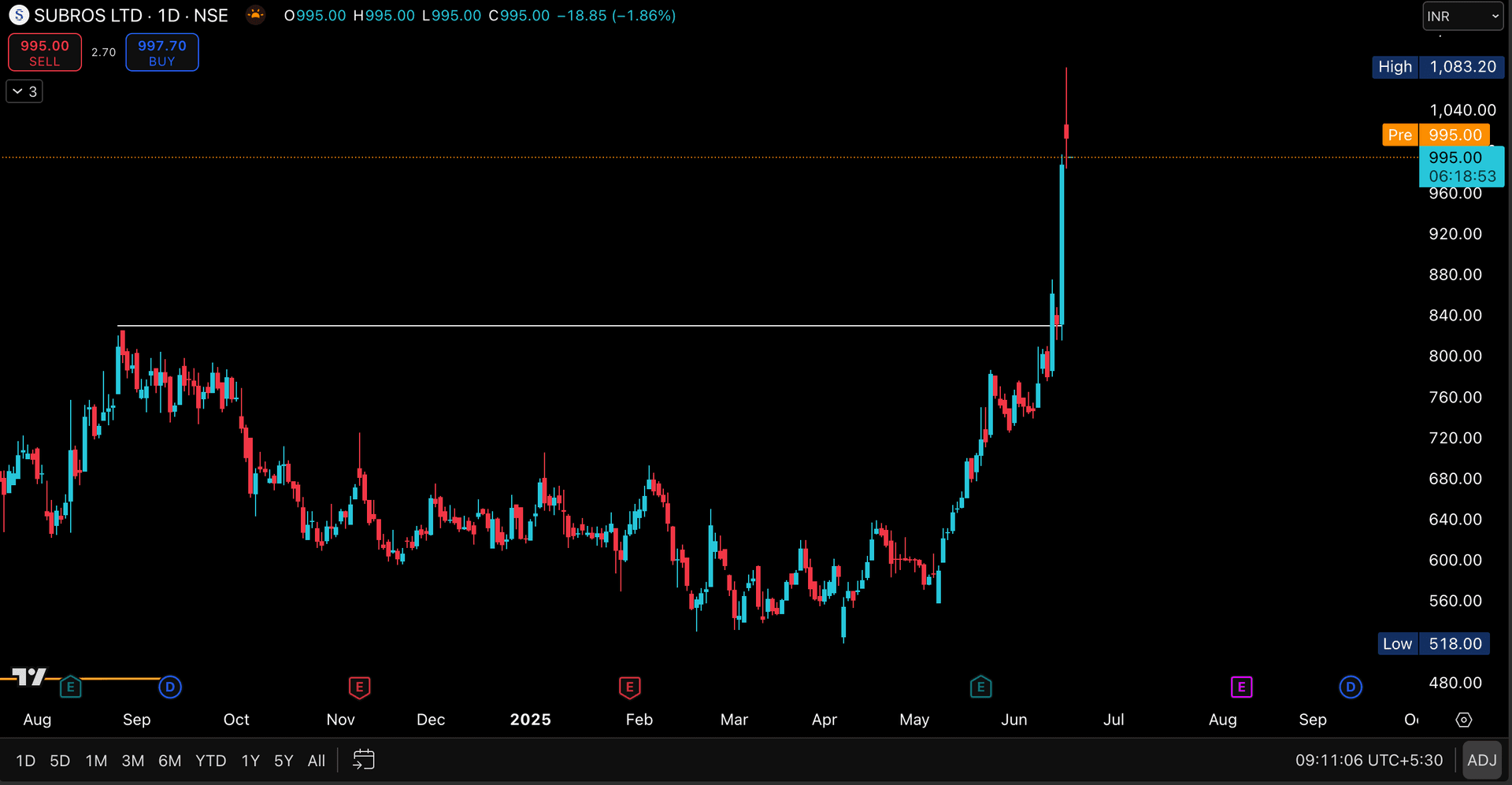Open the earnings marker near August 2024
Screen dimensions: 1512x785
click(70, 687)
